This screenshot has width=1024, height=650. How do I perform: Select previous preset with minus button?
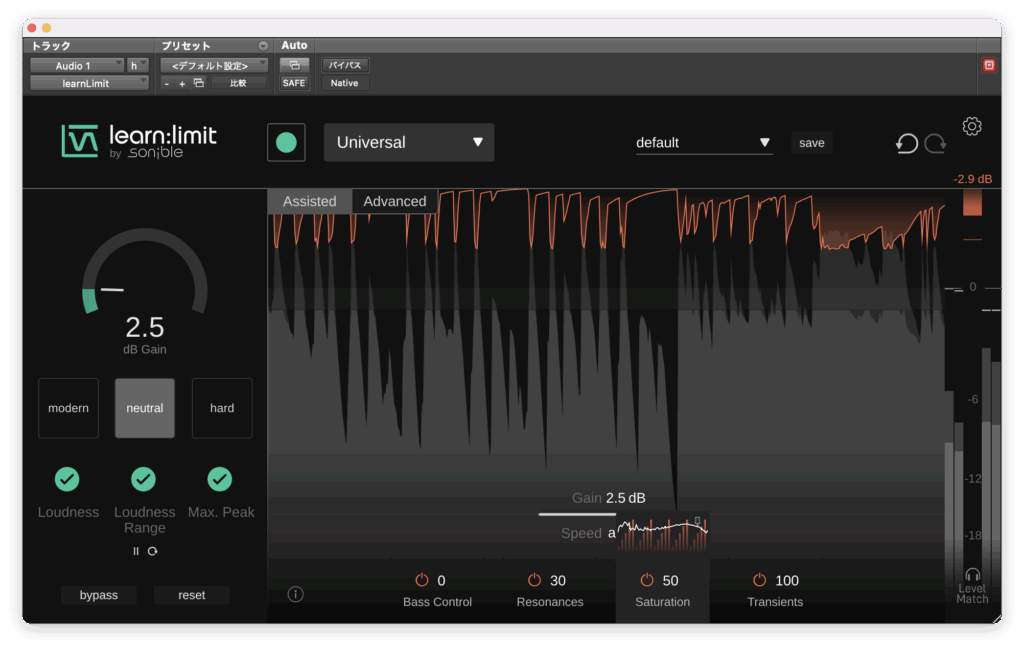(167, 84)
